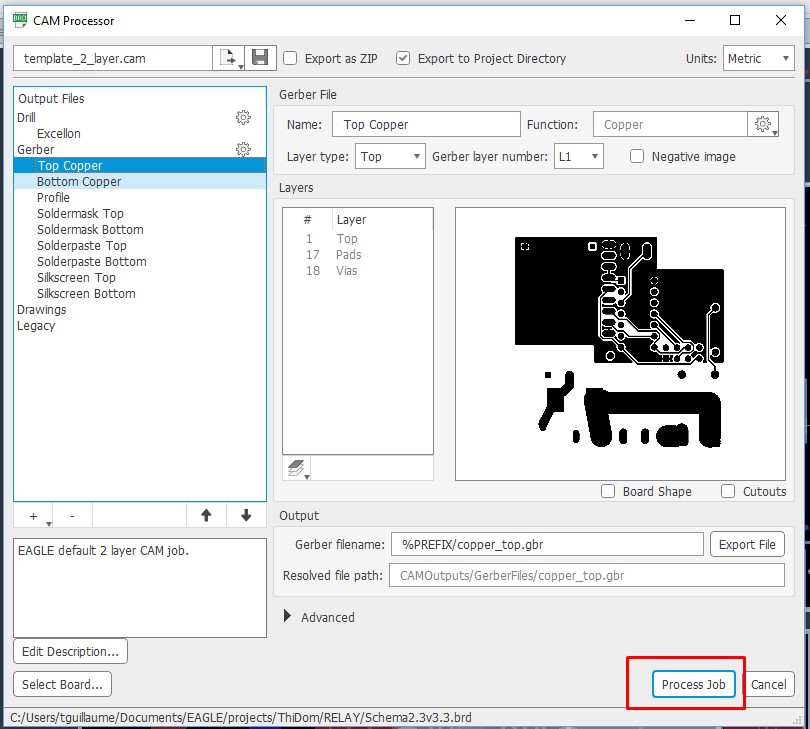
Task: Disable Export to Project Directory
Action: (402, 58)
